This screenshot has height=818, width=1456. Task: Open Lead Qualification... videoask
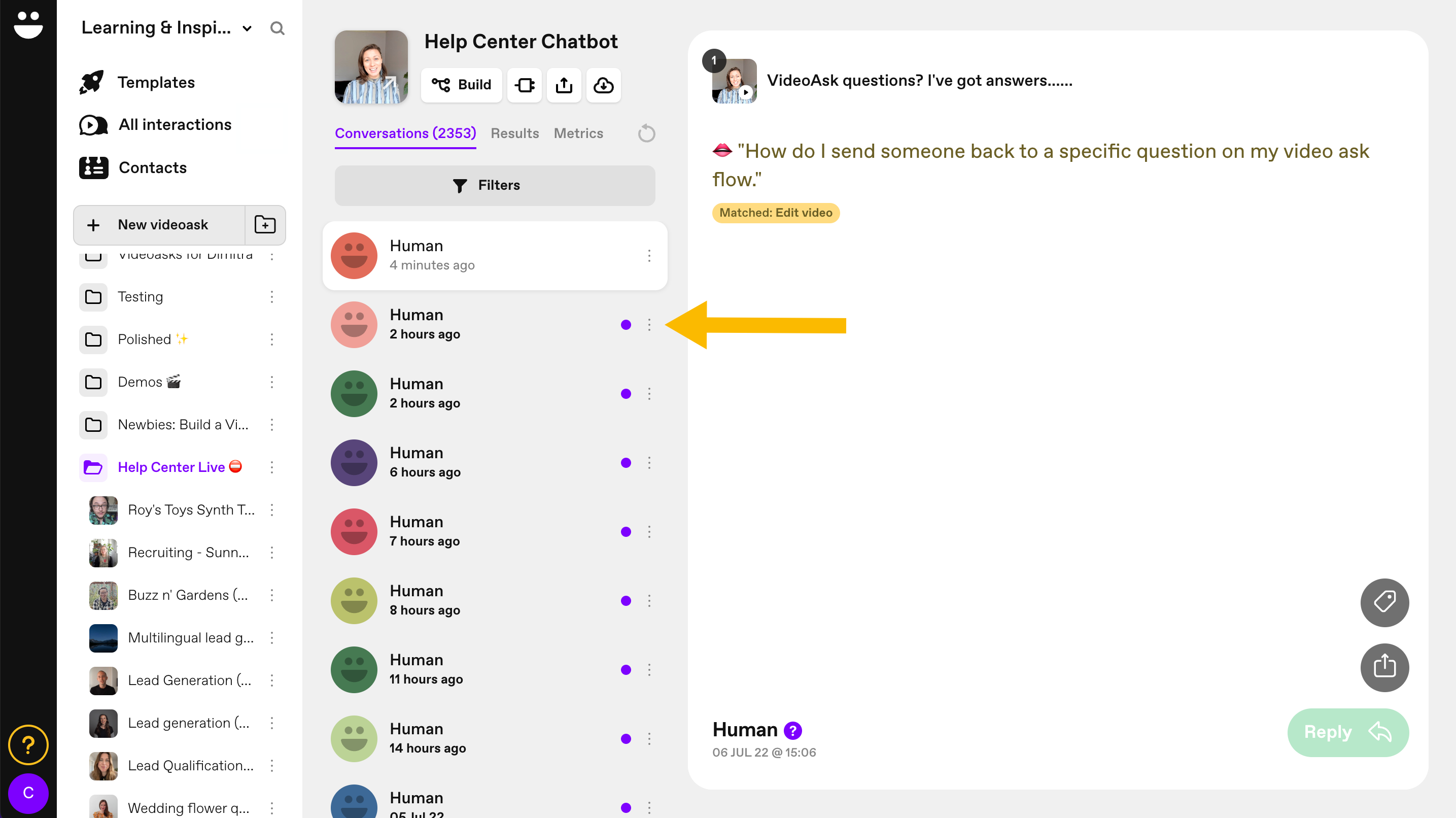tap(172, 765)
